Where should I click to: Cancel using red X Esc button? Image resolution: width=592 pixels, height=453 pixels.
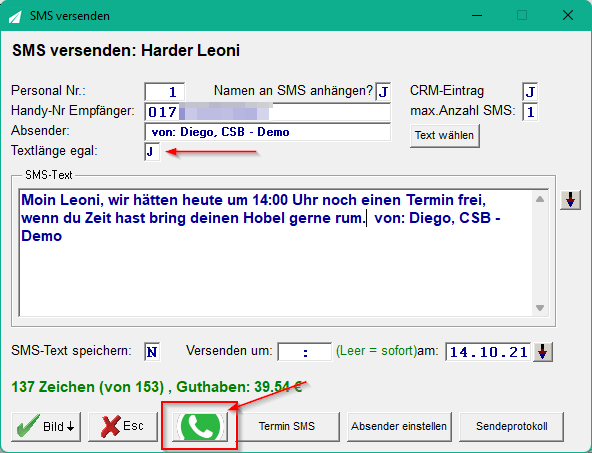click(x=123, y=427)
